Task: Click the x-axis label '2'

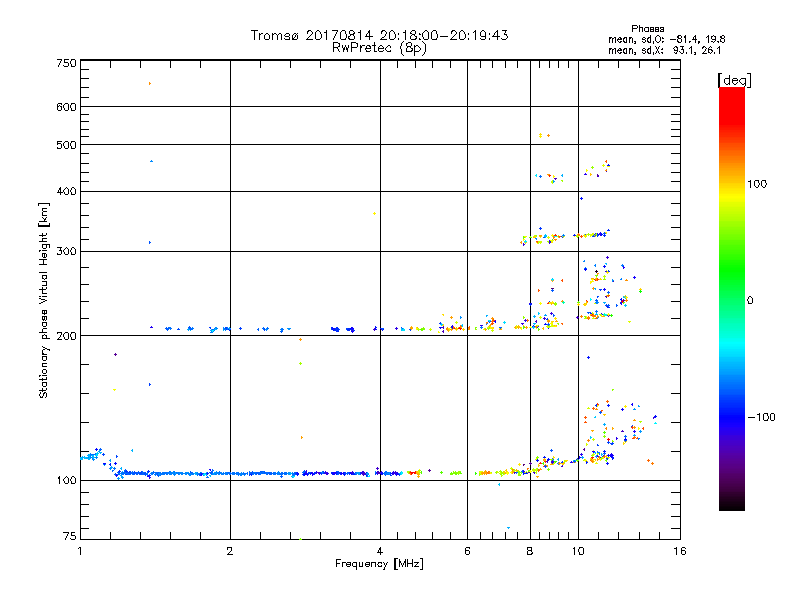Action: 230,551
